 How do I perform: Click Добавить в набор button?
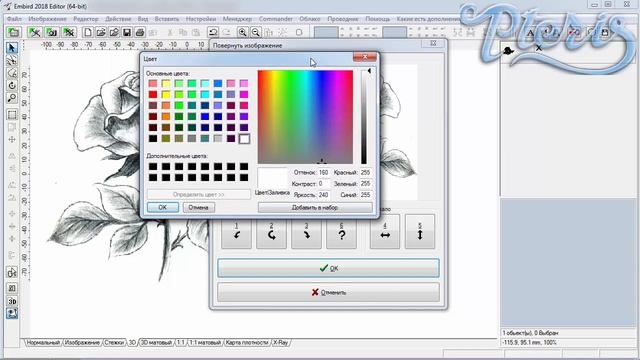pyautogui.click(x=315, y=207)
